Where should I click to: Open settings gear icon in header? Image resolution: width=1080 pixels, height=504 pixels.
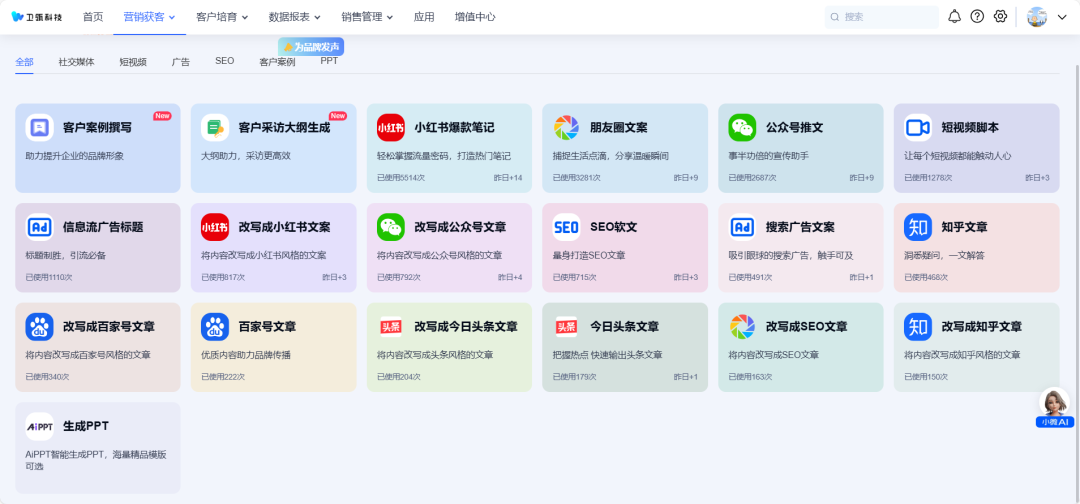pos(999,17)
